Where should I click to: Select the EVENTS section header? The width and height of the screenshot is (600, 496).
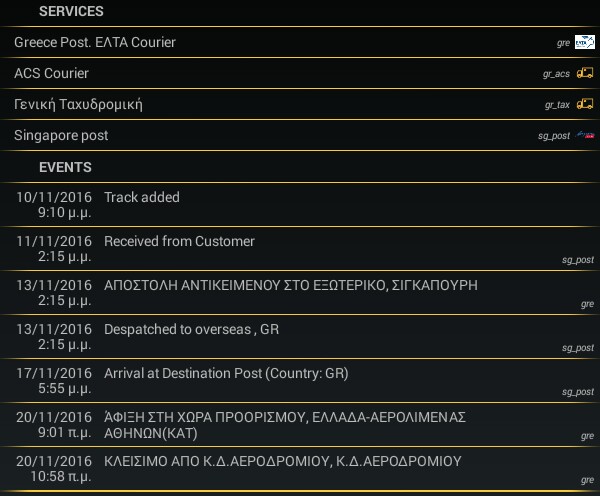(65, 167)
